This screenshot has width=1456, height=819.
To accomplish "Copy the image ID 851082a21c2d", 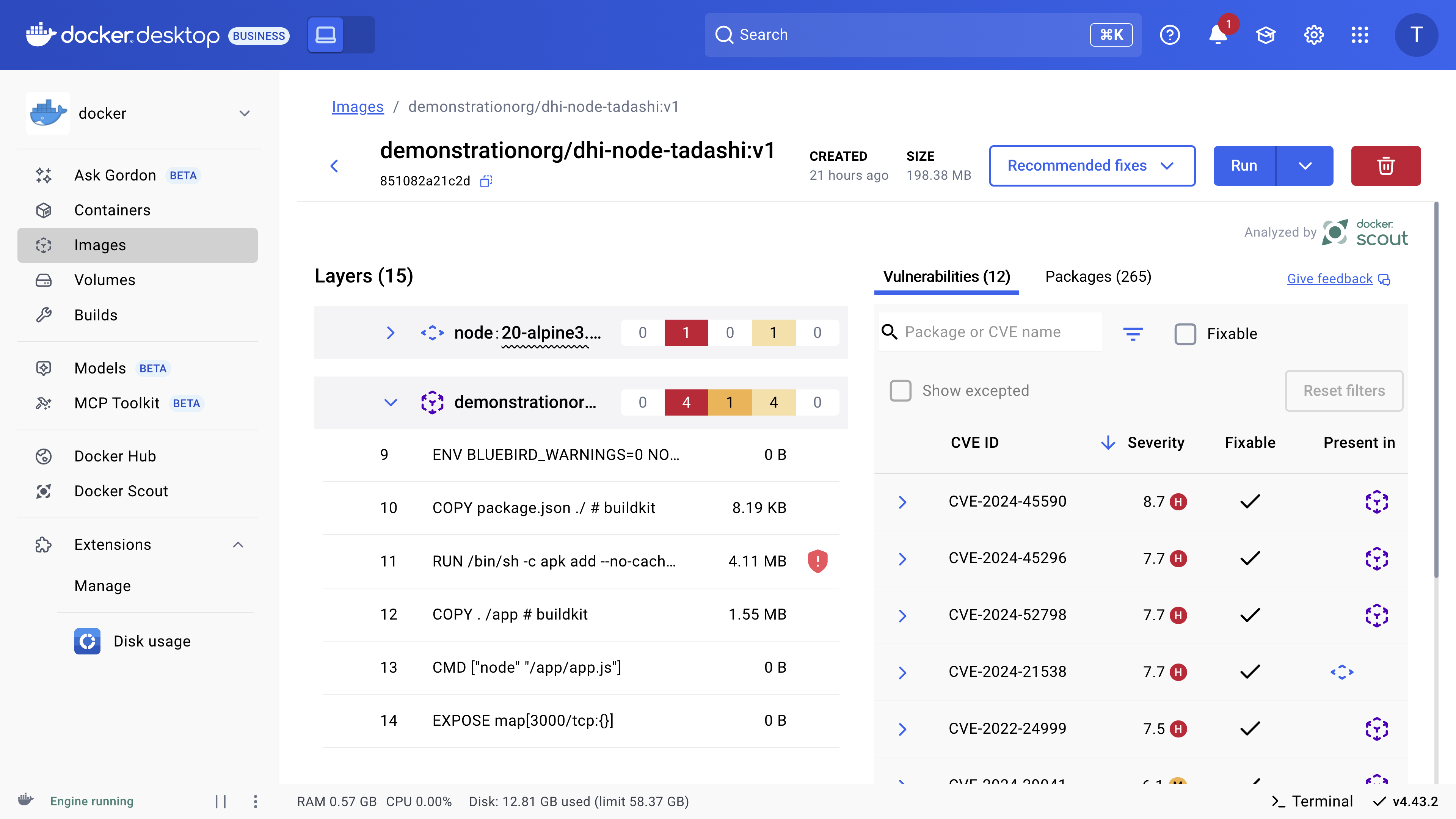I will (486, 181).
